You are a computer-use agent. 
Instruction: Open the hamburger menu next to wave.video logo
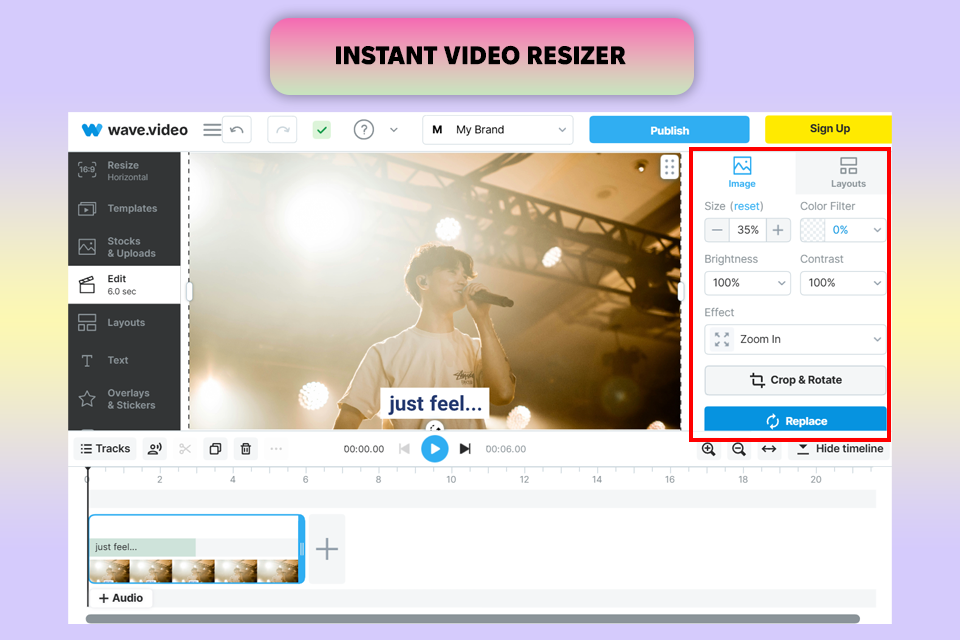pos(212,130)
